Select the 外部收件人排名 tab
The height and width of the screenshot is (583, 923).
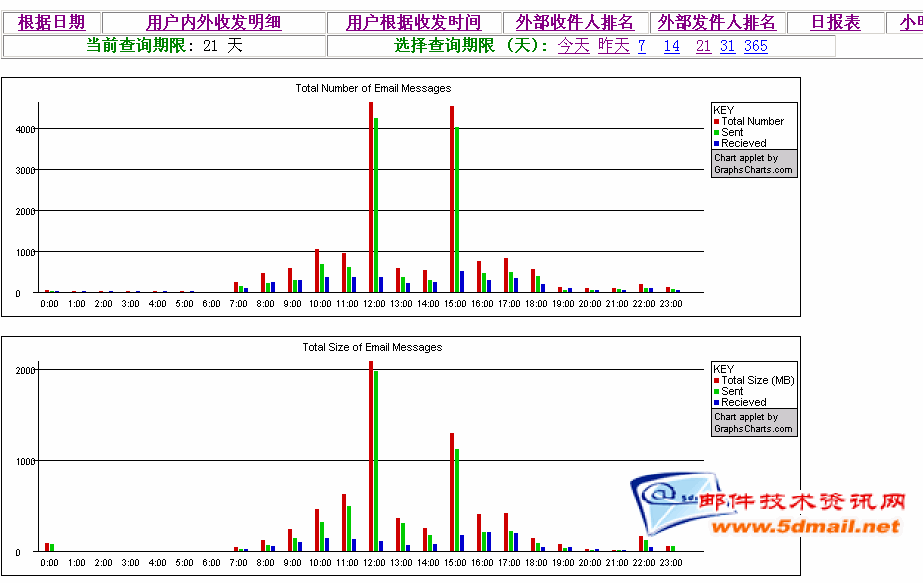point(575,23)
